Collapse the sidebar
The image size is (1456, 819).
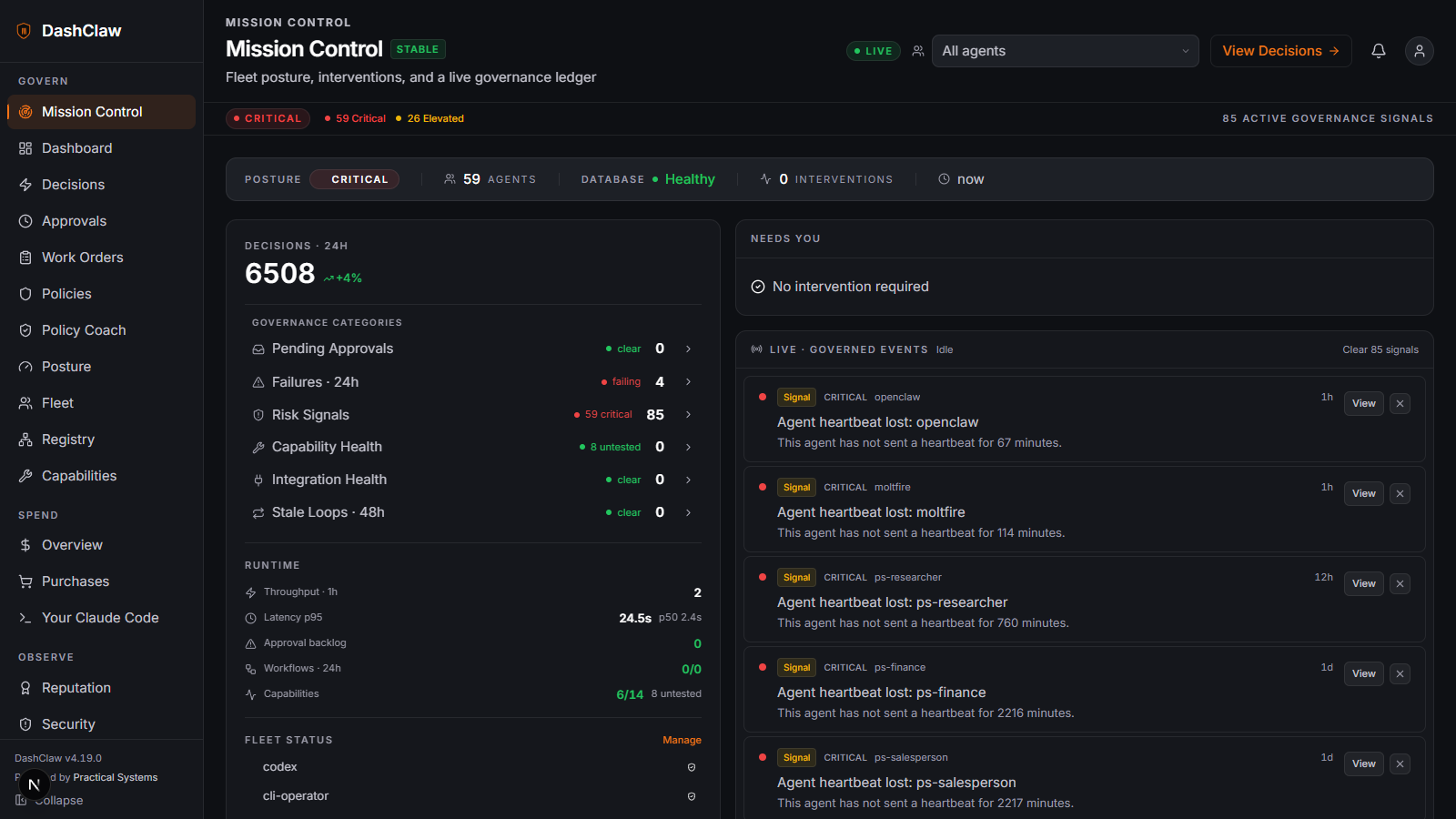[49, 801]
